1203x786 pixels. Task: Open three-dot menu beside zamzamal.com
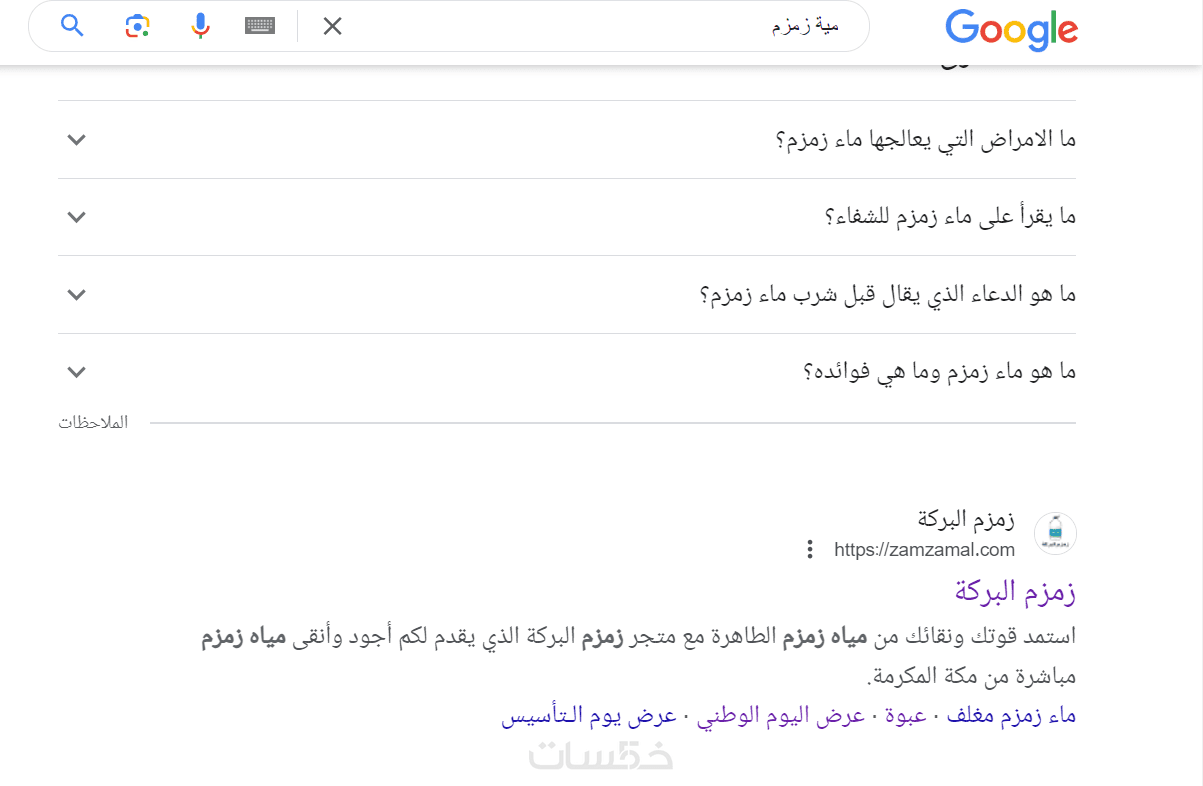pos(810,549)
